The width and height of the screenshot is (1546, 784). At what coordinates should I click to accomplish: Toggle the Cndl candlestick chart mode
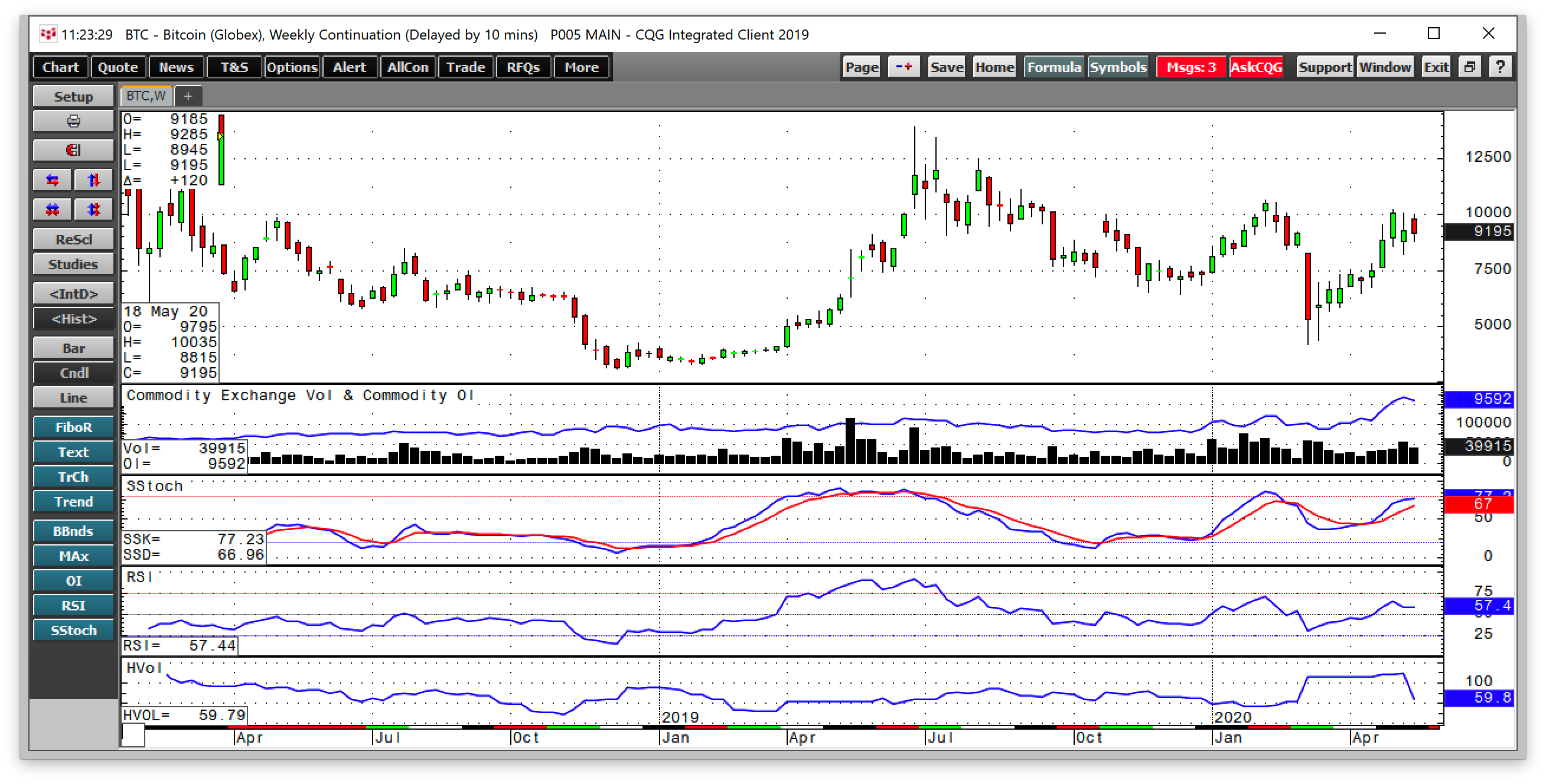pyautogui.click(x=73, y=373)
